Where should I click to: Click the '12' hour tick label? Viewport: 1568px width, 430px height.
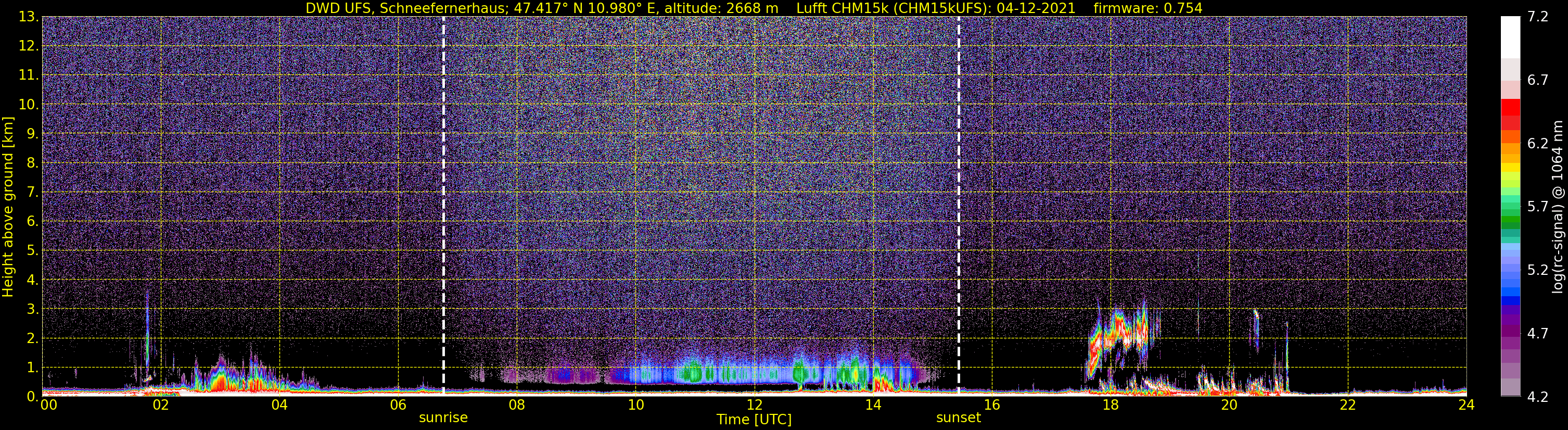pos(754,405)
